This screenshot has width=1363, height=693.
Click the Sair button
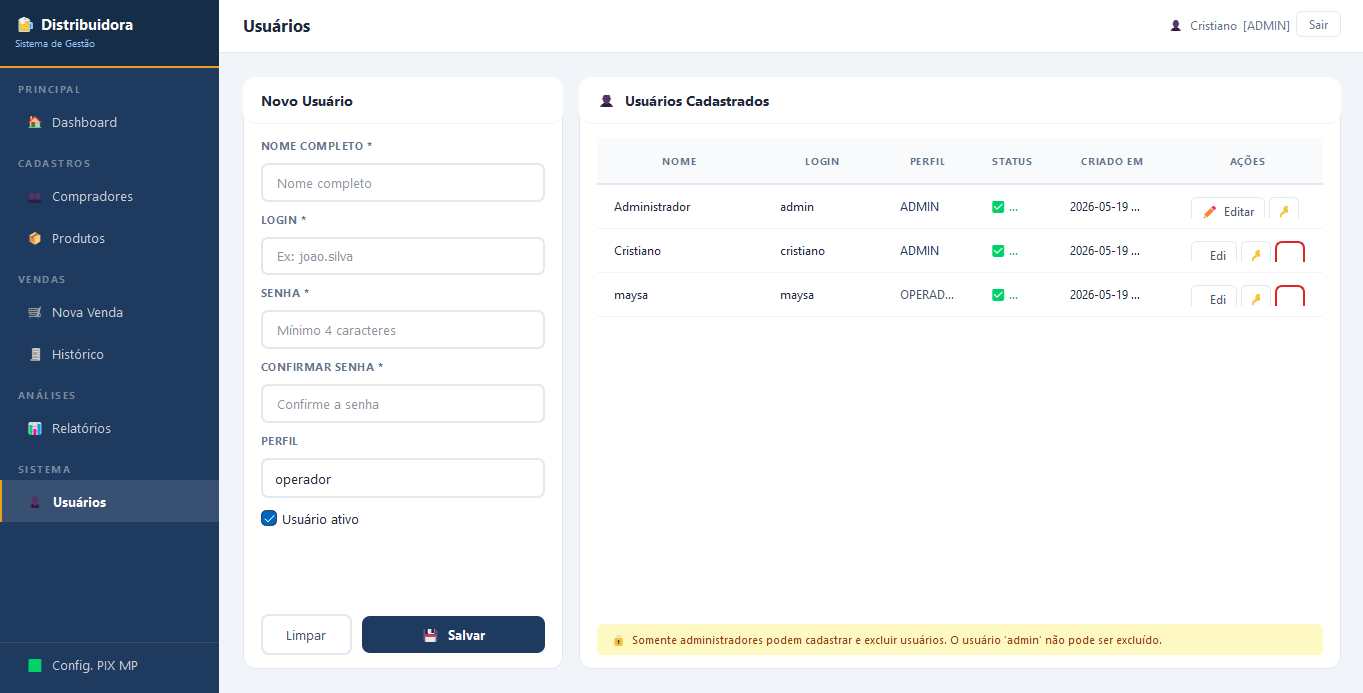click(x=1318, y=25)
